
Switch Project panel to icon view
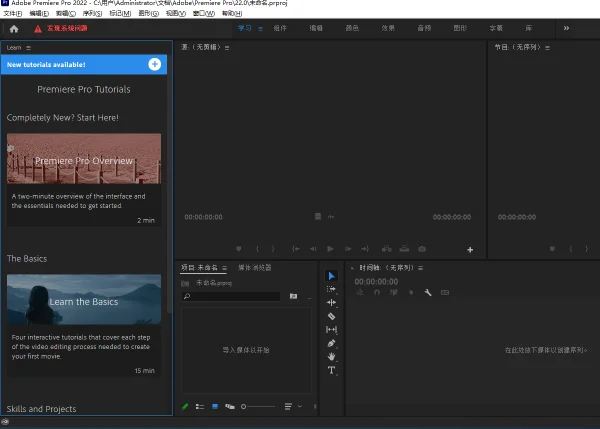[215, 406]
